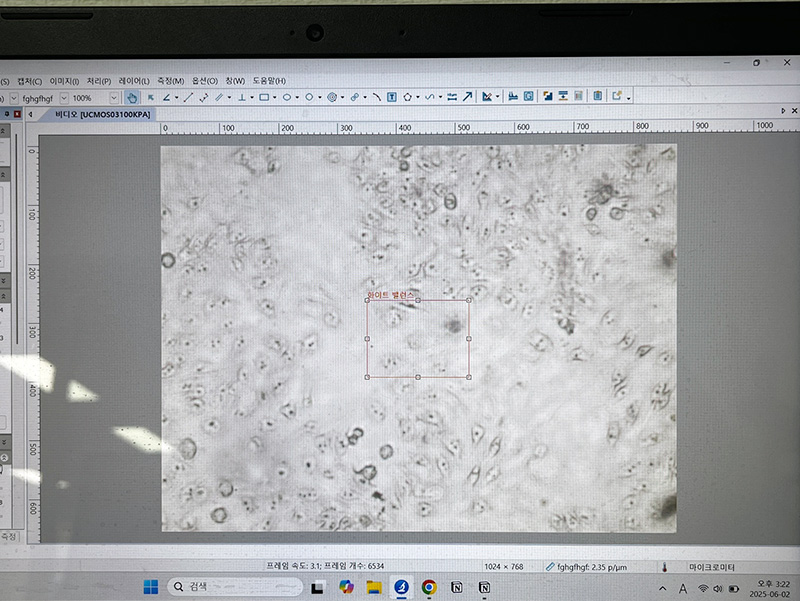This screenshot has height=601, width=800.
Task: Select the straight line measurement tool
Action: 187,98
